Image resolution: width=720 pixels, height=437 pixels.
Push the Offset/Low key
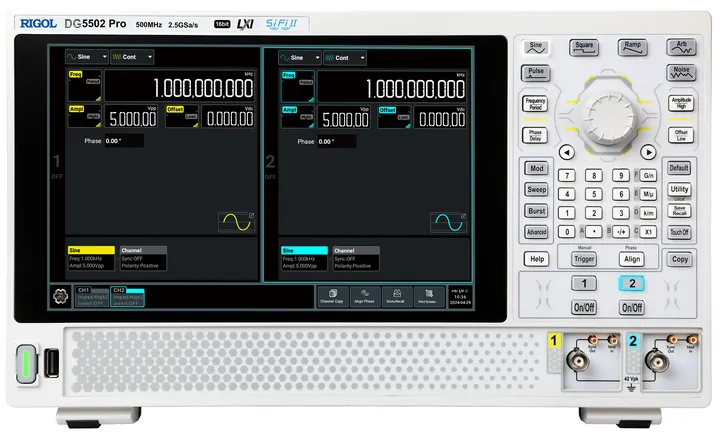[681, 135]
